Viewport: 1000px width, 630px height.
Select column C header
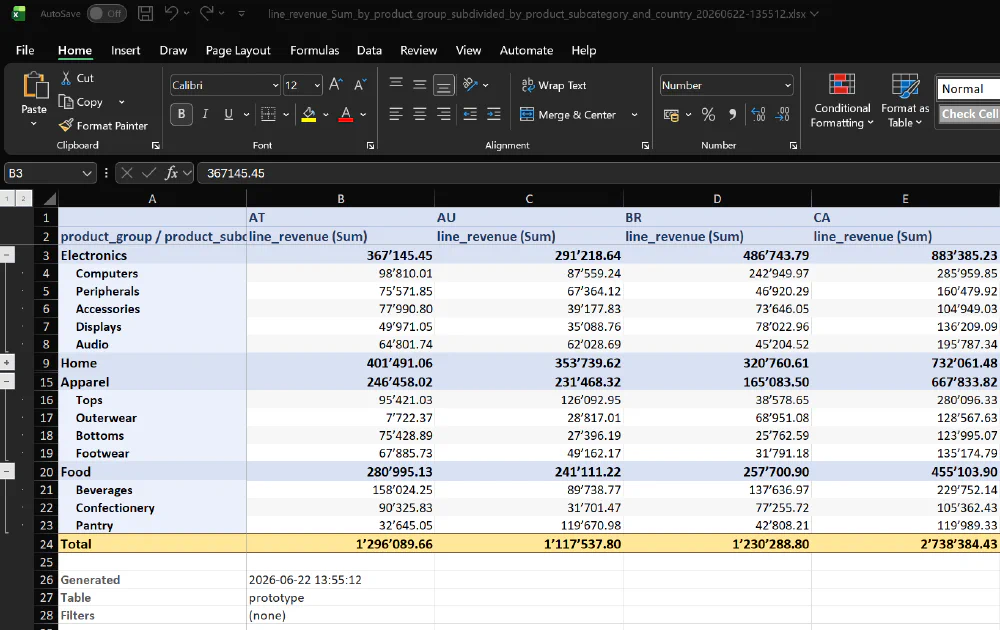(x=529, y=199)
